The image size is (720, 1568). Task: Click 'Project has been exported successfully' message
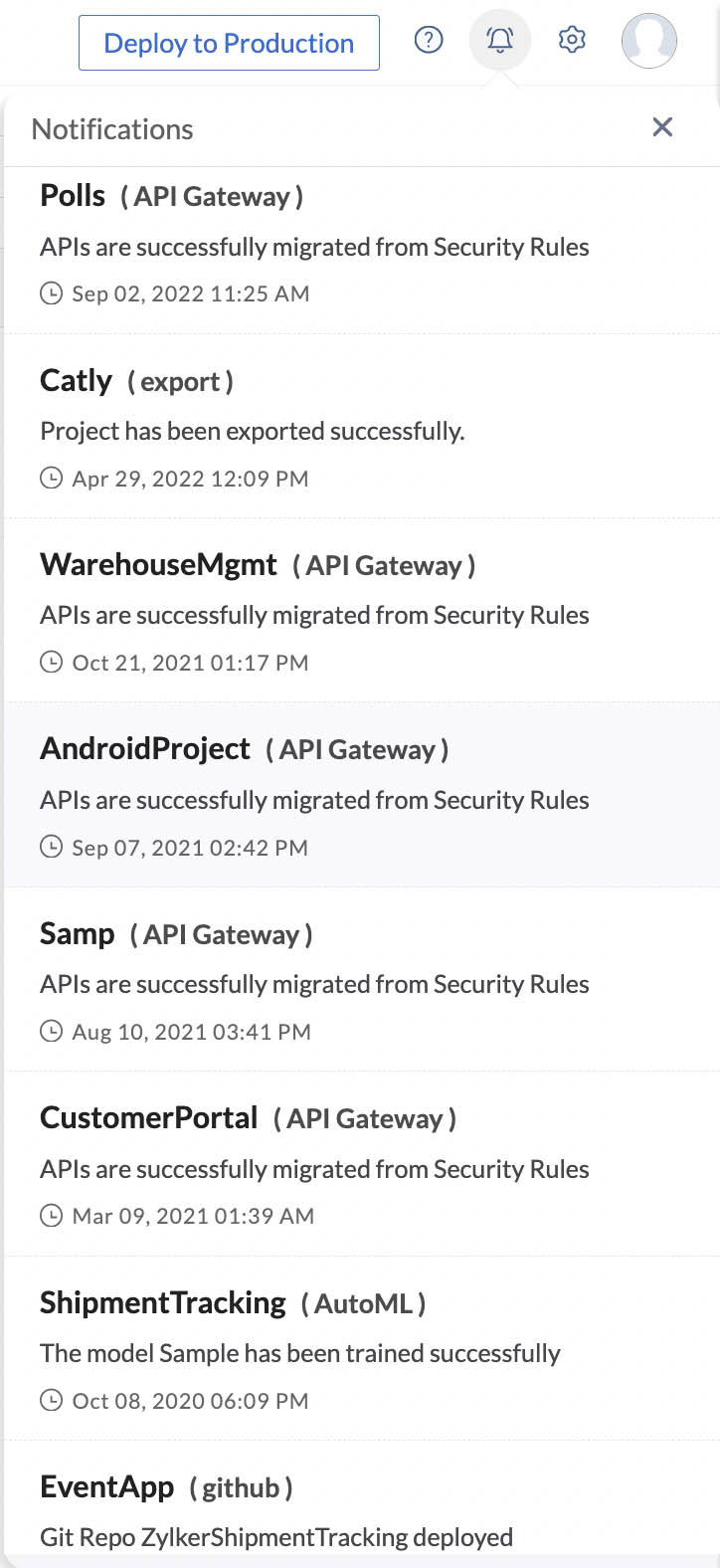pos(253,431)
